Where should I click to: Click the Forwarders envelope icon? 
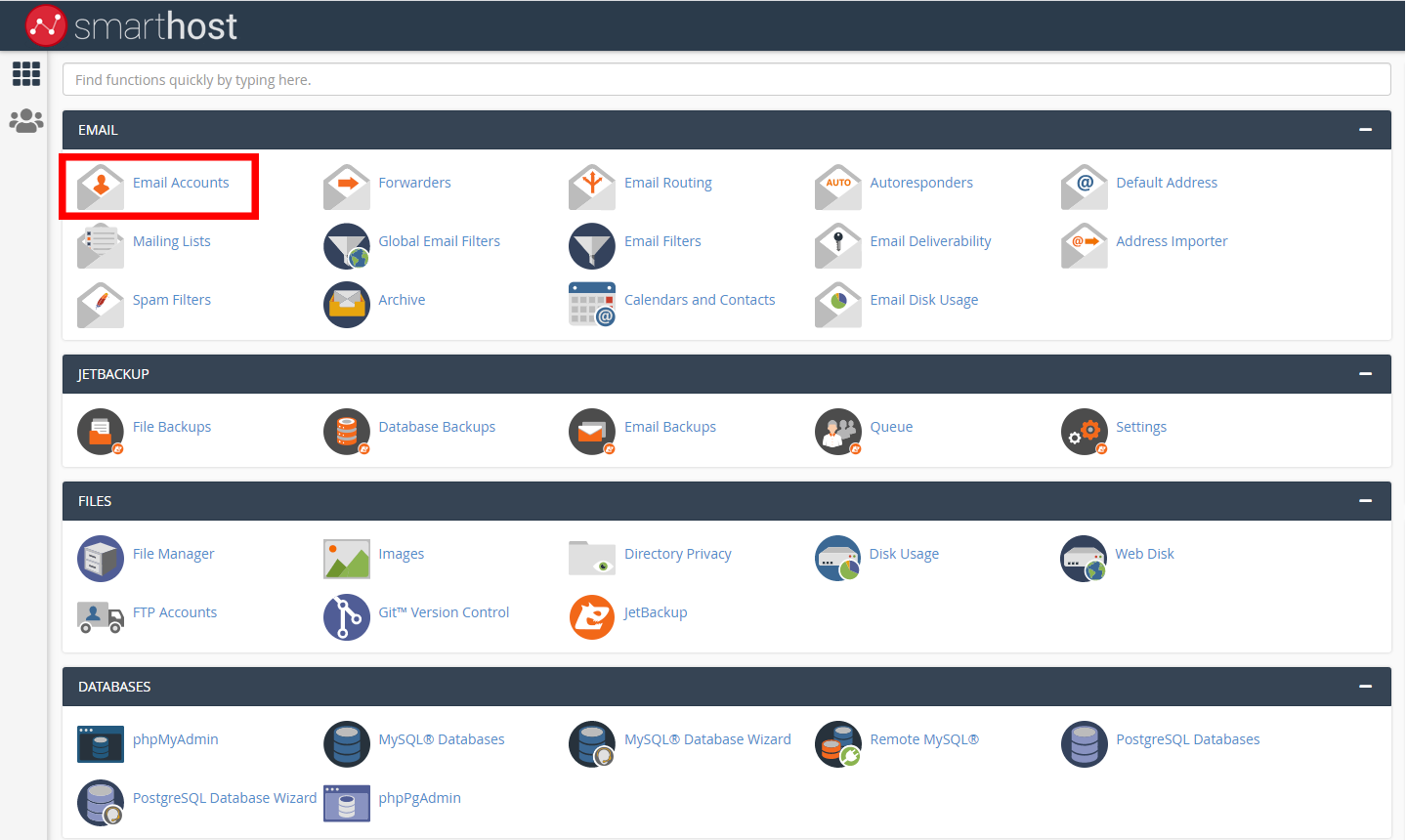click(346, 186)
